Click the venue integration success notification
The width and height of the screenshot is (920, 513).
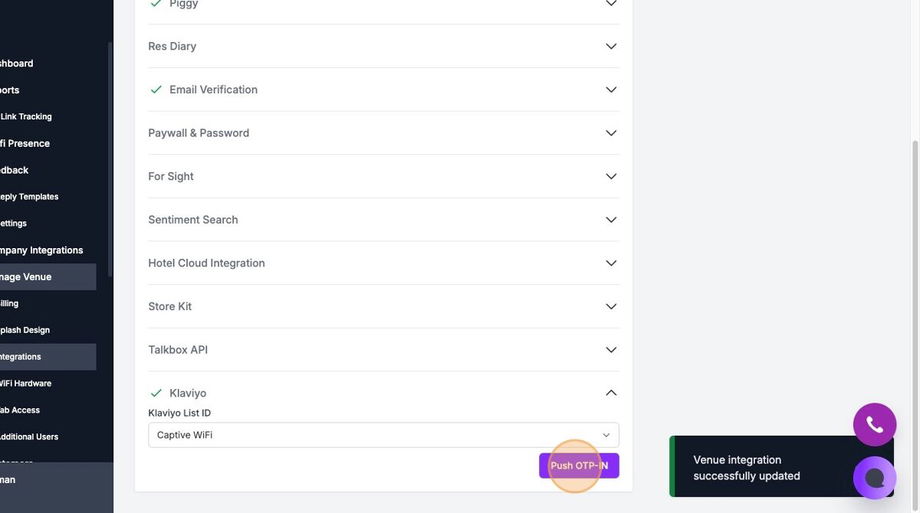(760, 467)
